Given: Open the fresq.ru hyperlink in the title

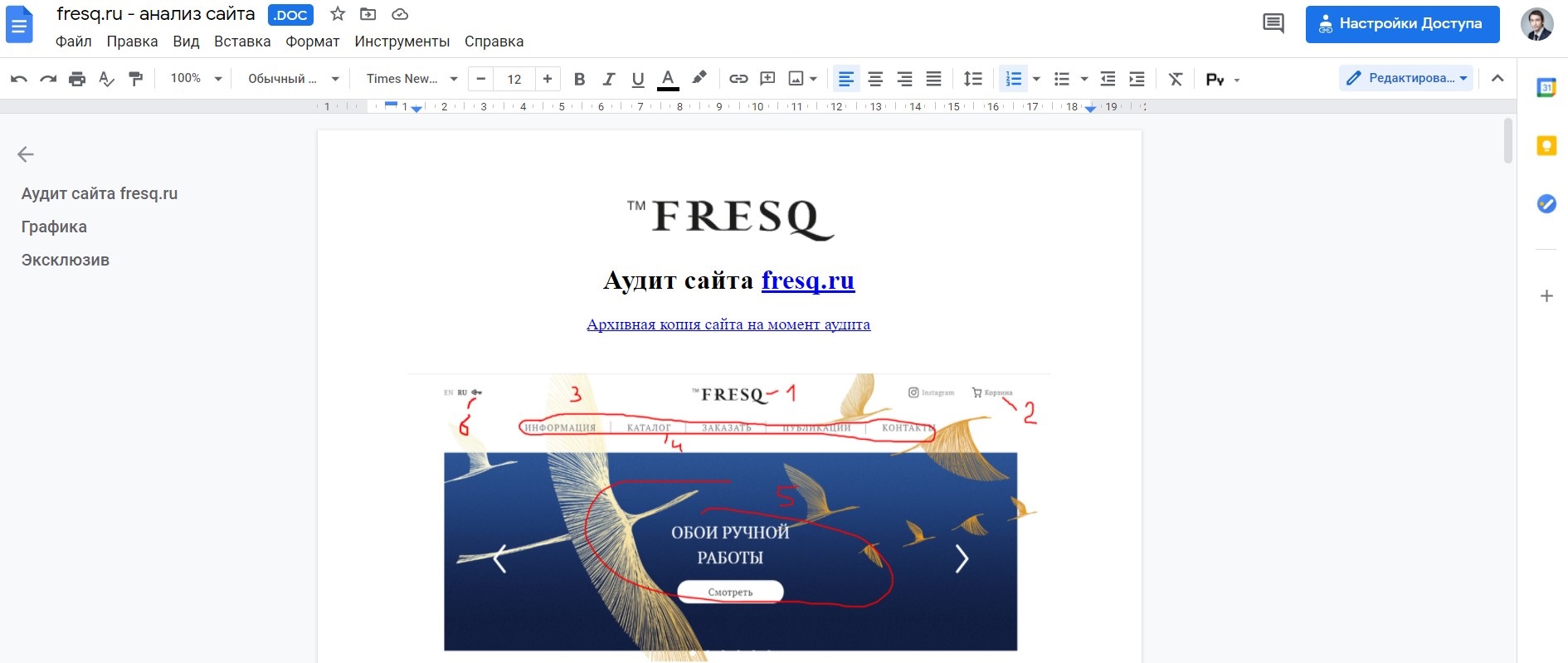Looking at the screenshot, I should tap(808, 280).
